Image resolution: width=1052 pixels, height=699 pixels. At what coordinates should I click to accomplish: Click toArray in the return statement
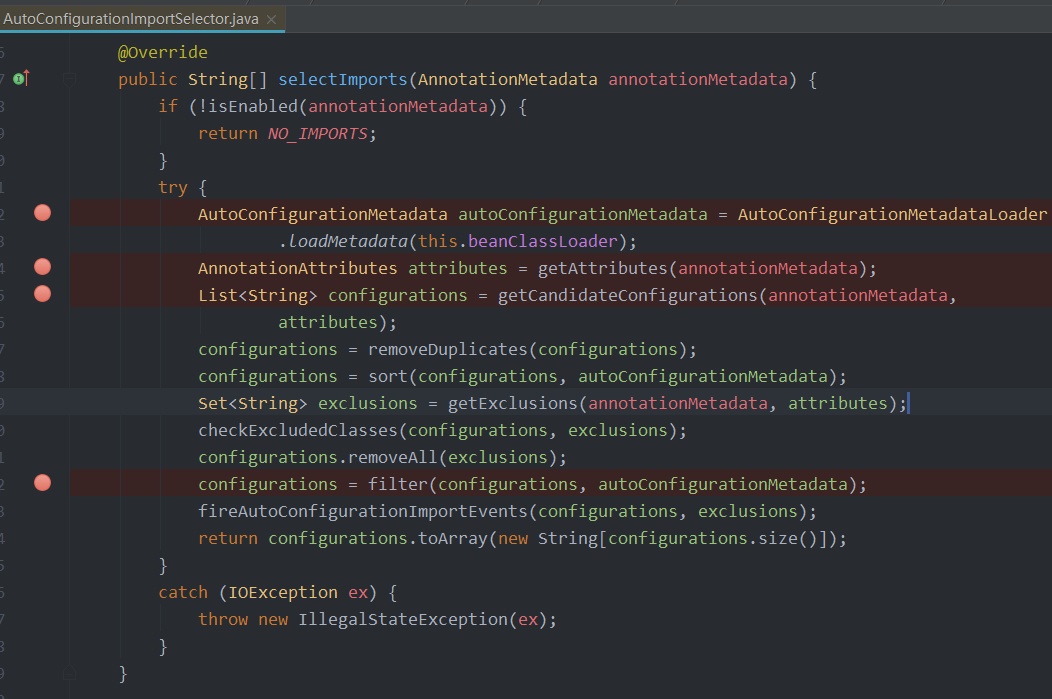(453, 539)
